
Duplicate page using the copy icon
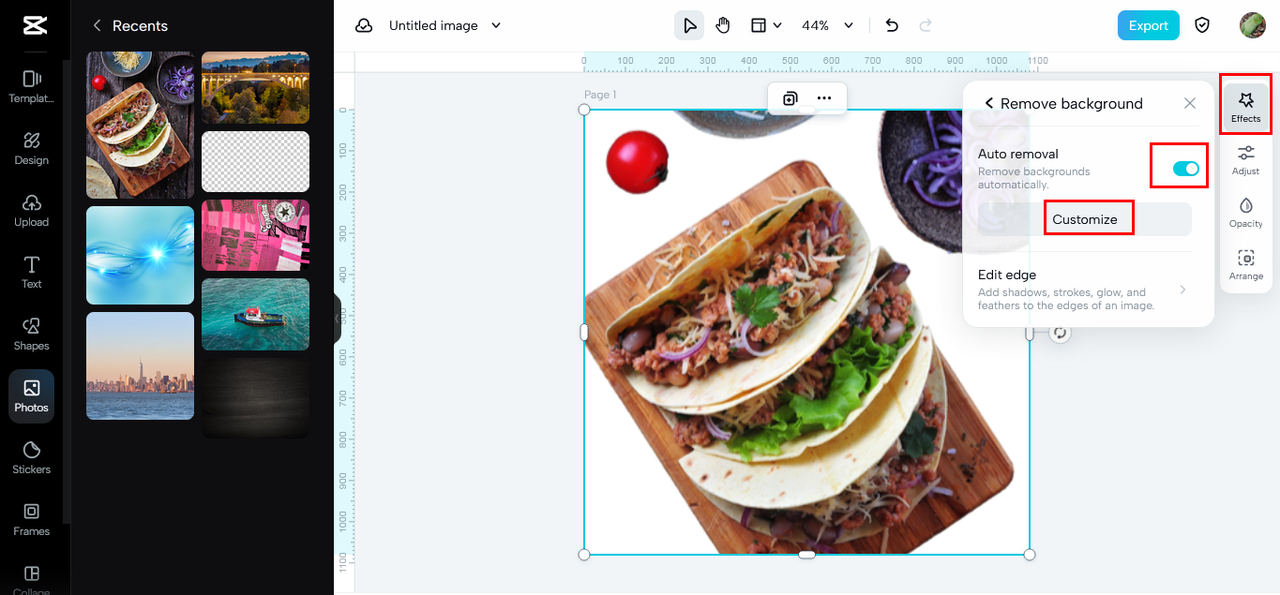click(x=790, y=98)
